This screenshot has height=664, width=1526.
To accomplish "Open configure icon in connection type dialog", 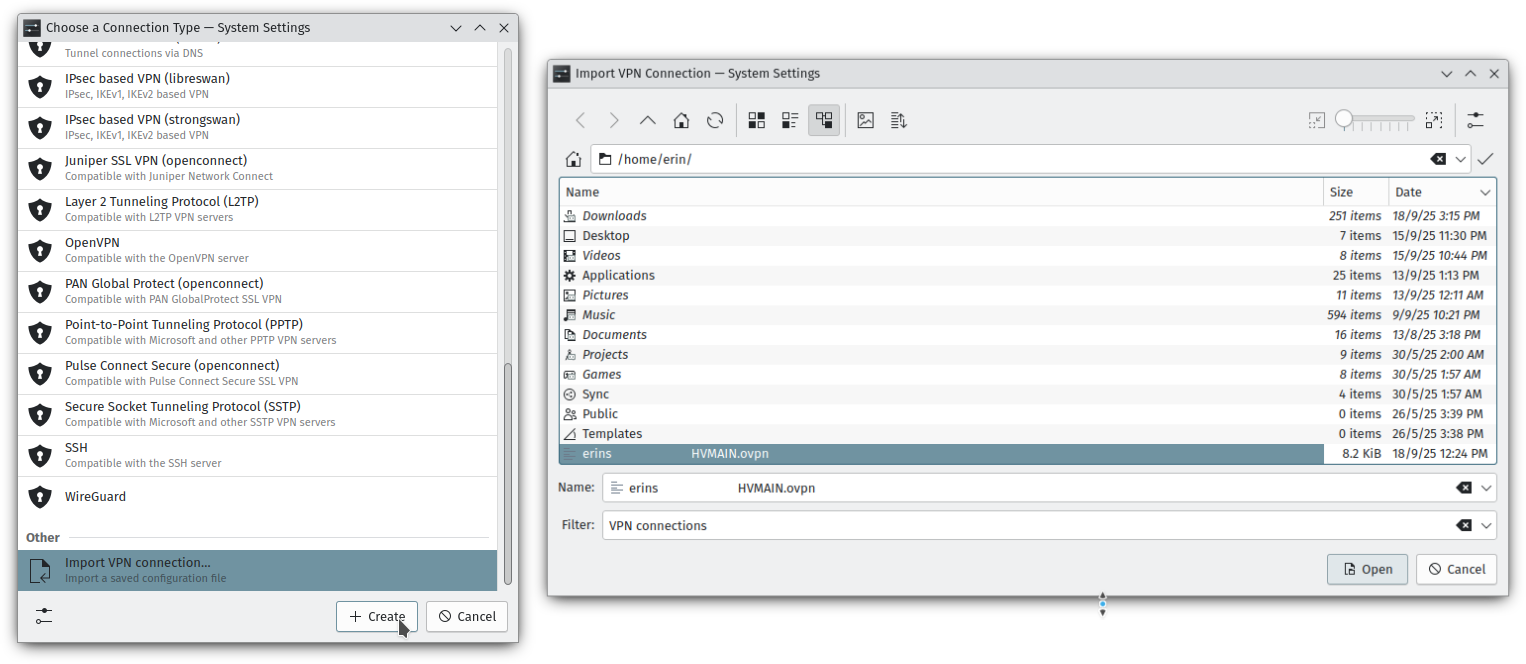I will coord(43,616).
